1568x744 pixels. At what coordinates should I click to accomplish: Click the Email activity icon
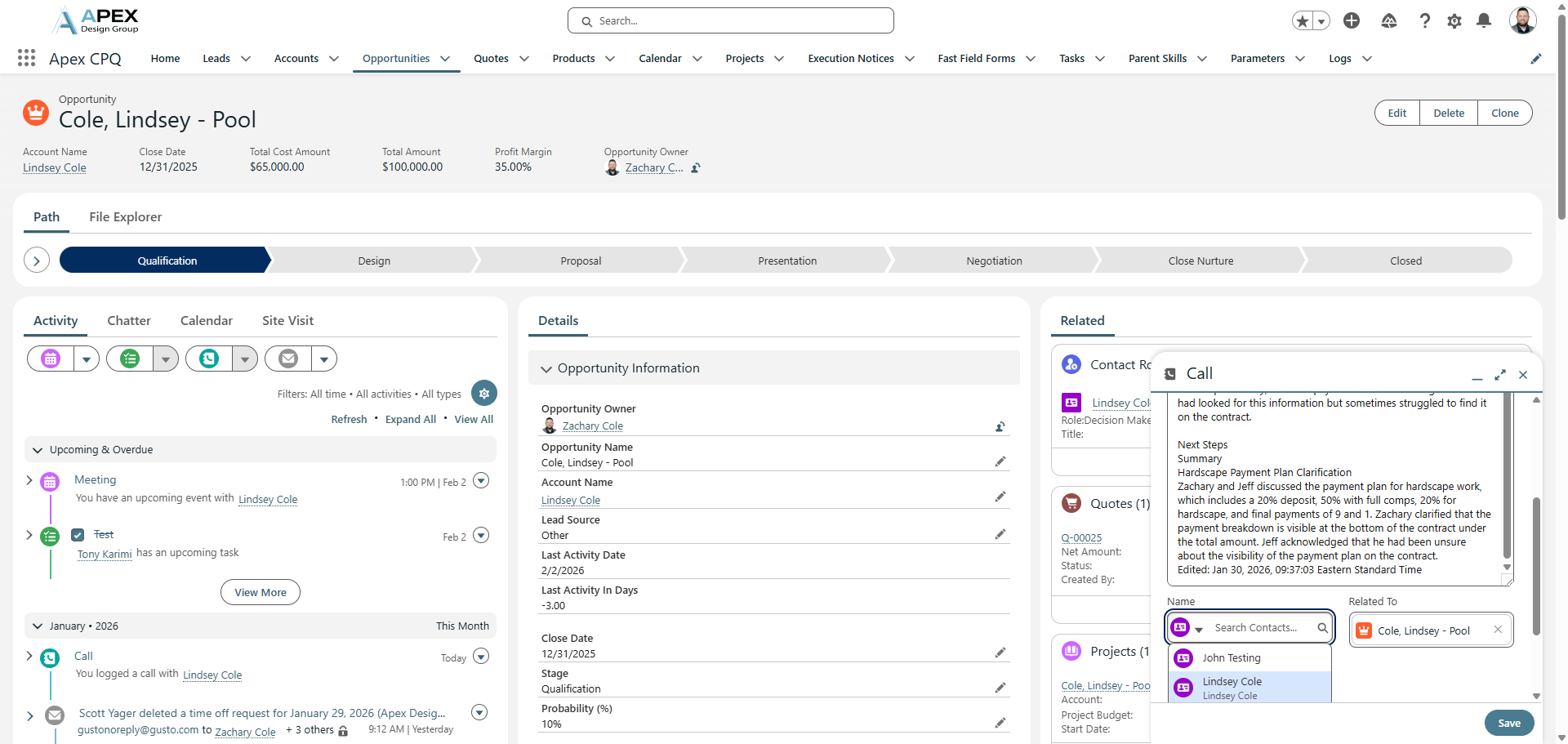coord(288,359)
